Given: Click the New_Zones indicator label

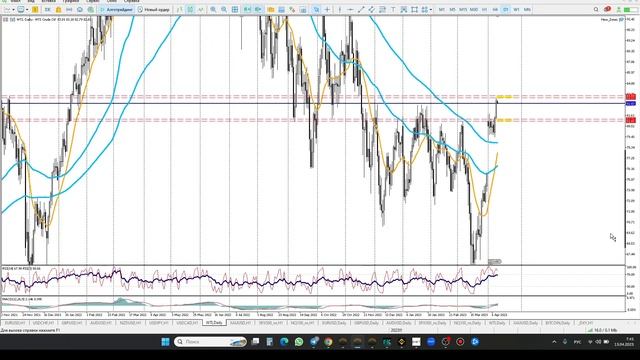Looking at the screenshot, I should click(x=609, y=19).
